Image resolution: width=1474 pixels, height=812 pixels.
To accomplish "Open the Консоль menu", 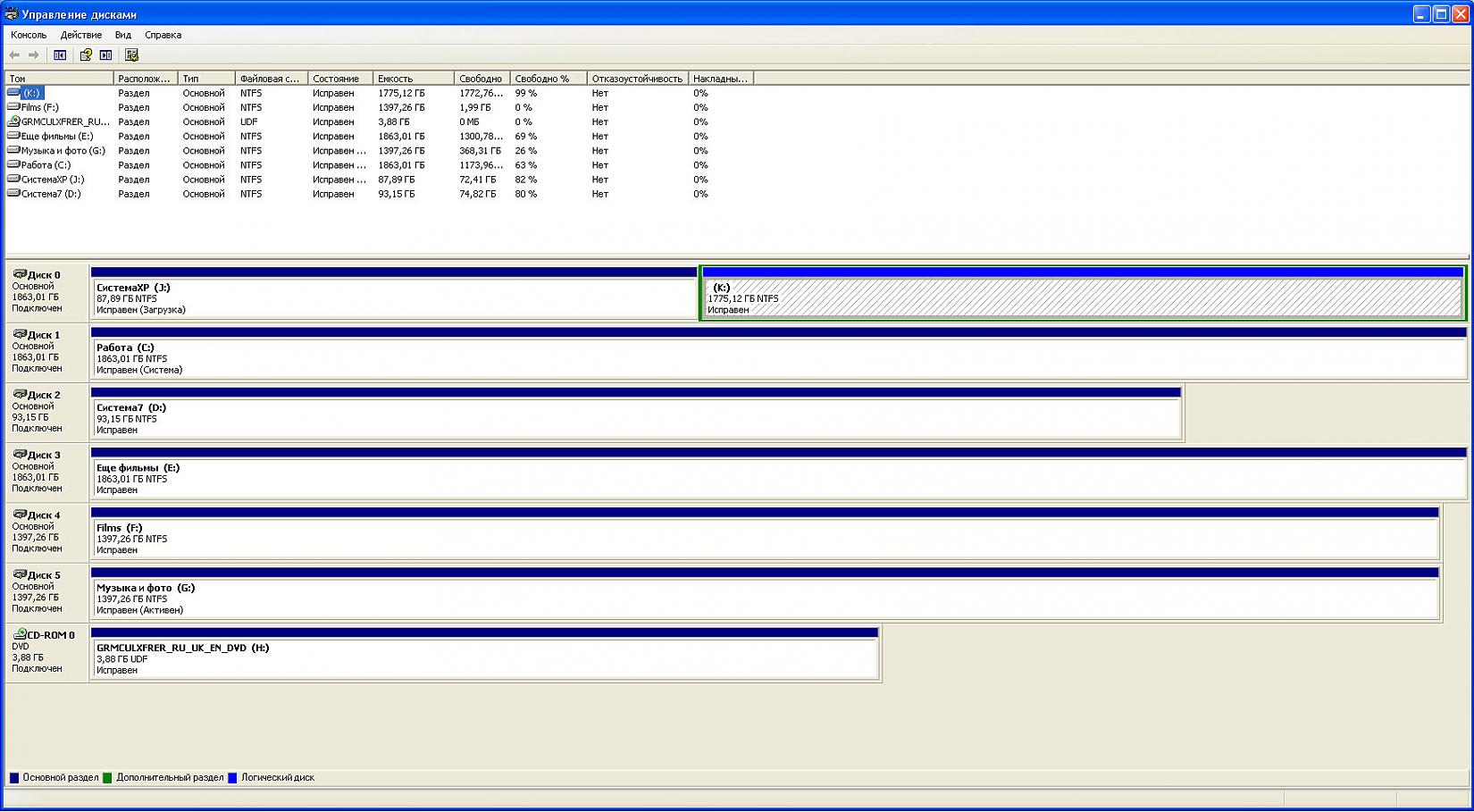I will pyautogui.click(x=29, y=35).
